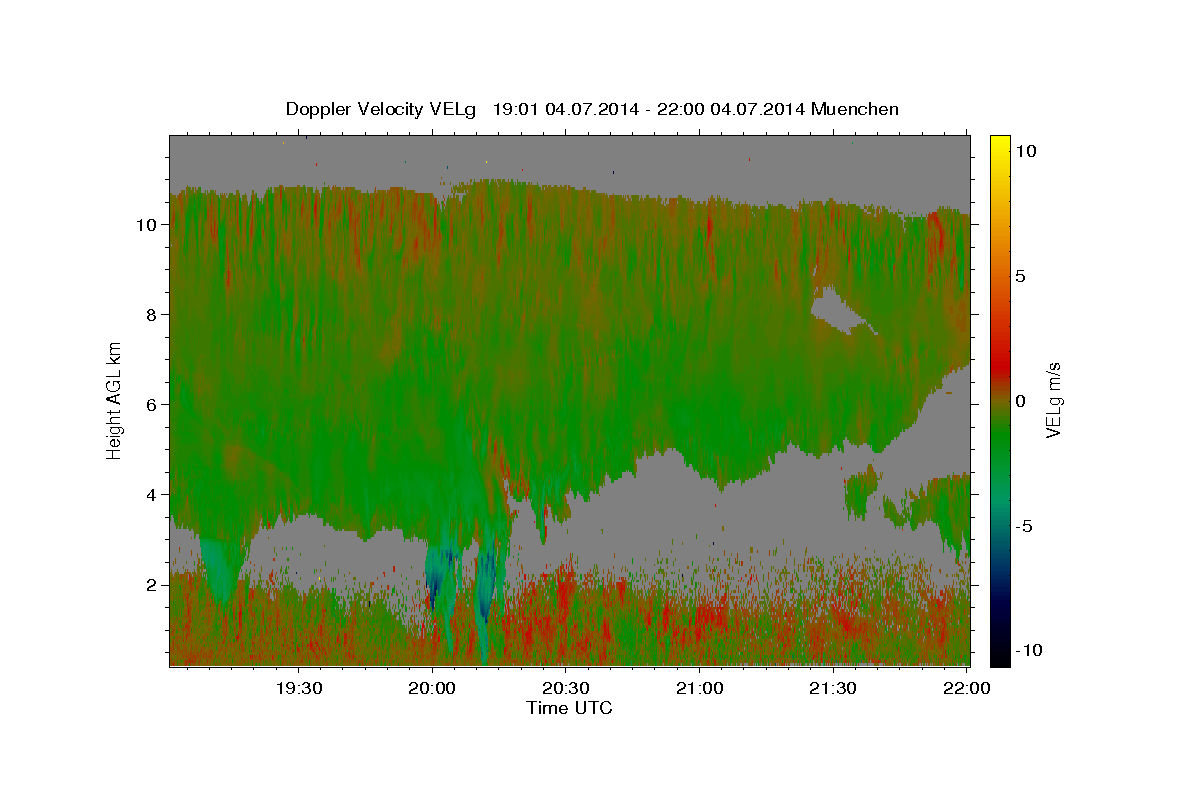Click the dark blue downdraft streak near 20:00
The height and width of the screenshot is (800, 1200).
[x=432, y=580]
